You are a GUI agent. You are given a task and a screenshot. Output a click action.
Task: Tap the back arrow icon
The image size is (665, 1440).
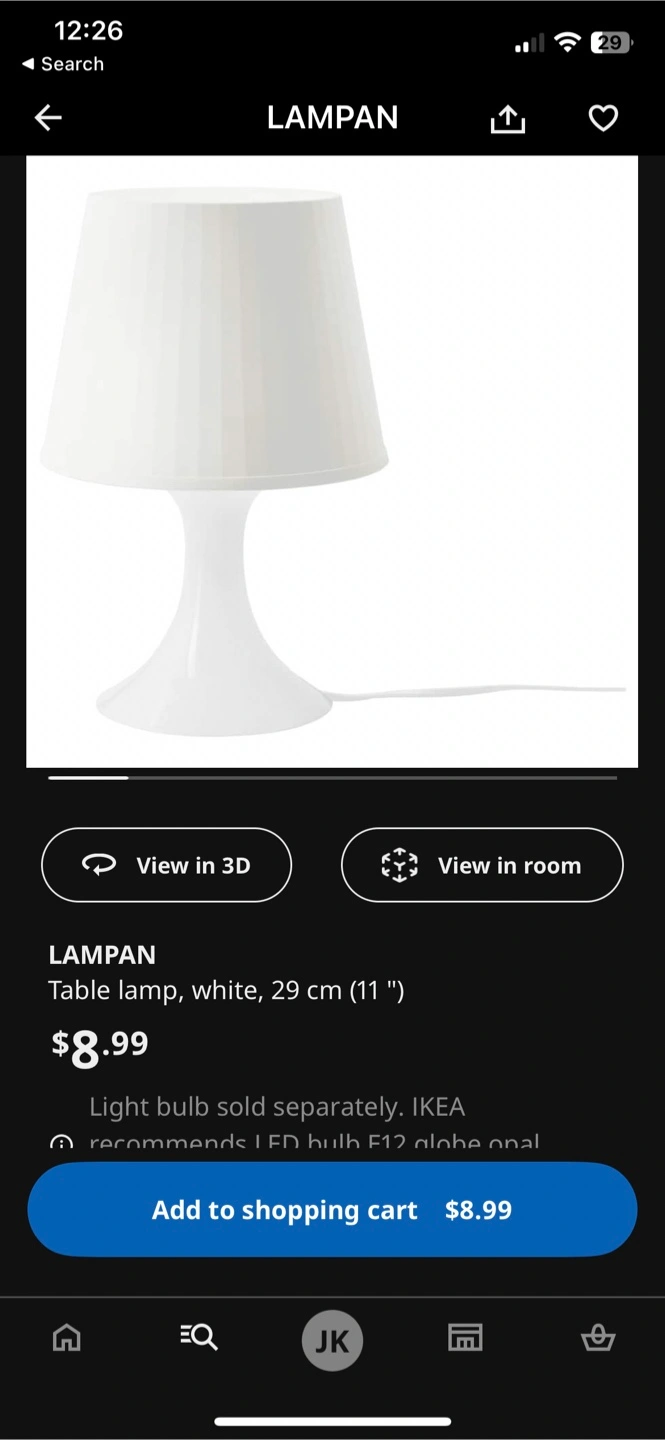(x=48, y=119)
